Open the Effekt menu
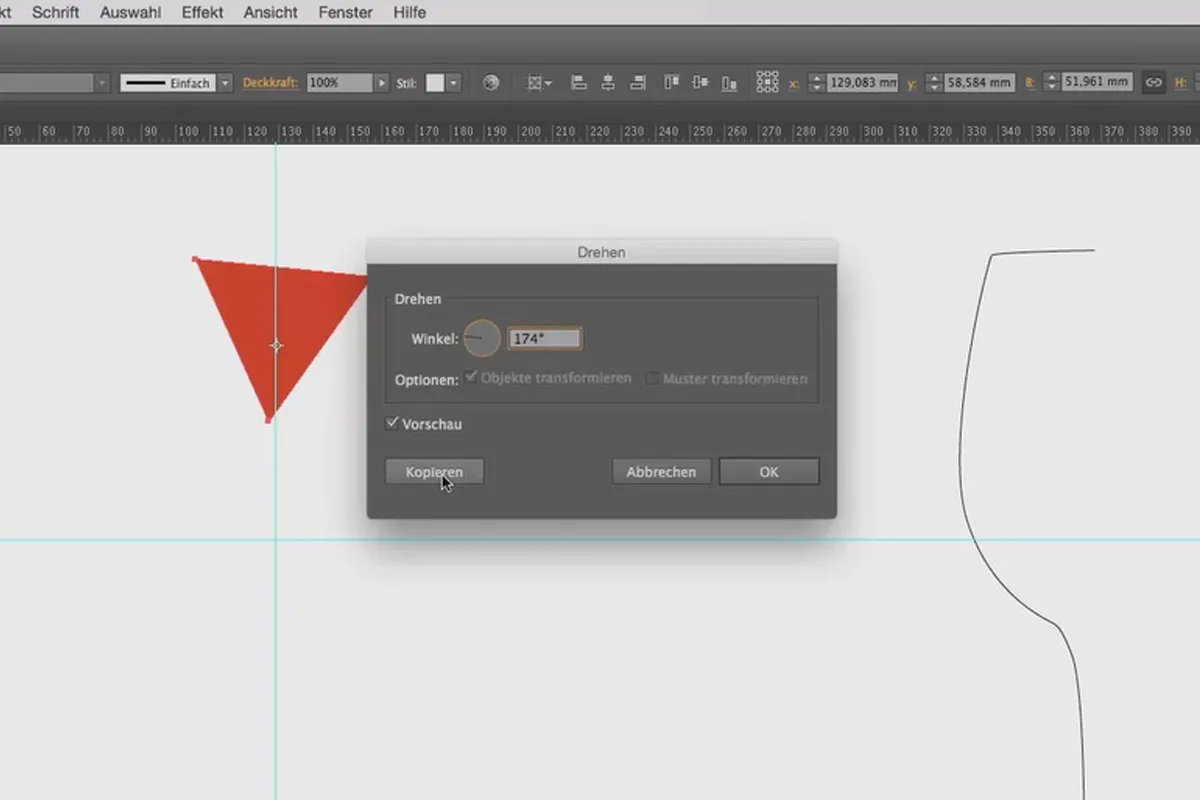This screenshot has width=1200, height=800. [x=203, y=12]
